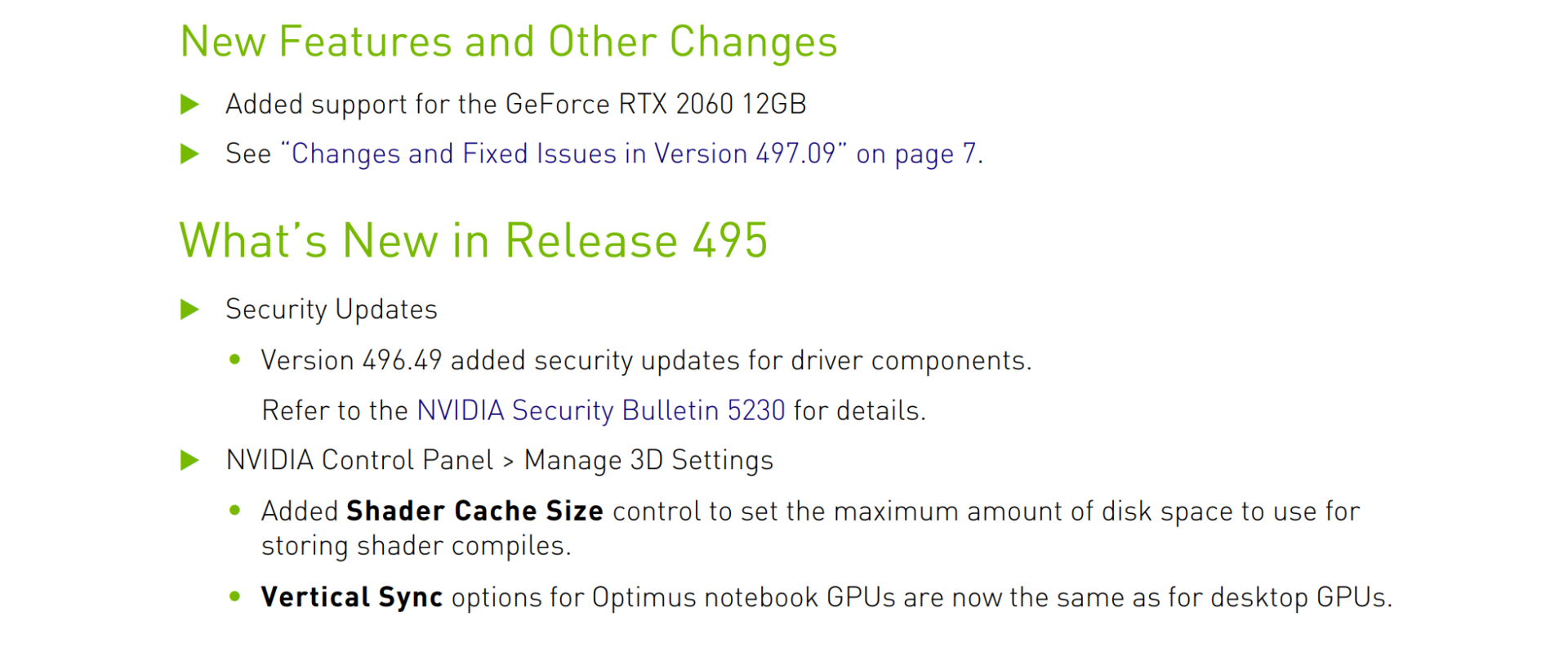Click the 'storing shader compiles' line
The width and height of the screenshot is (1568, 648).
point(416,546)
